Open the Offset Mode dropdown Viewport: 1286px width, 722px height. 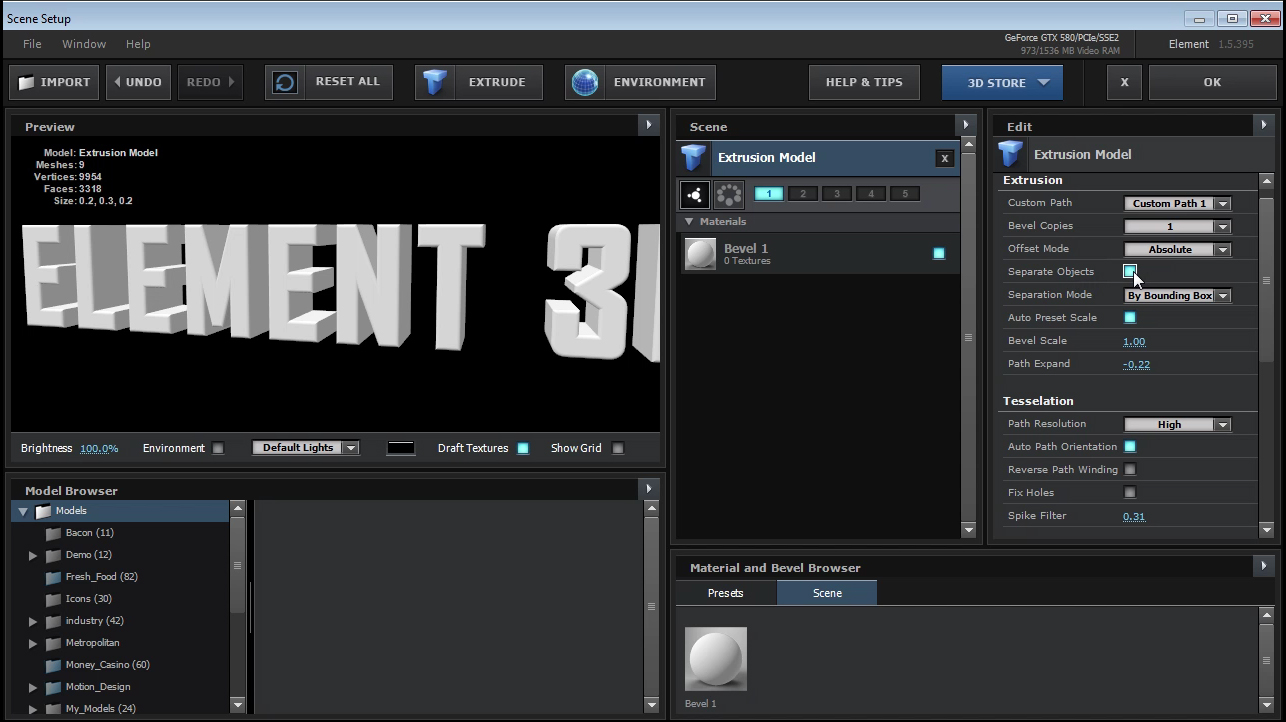pyautogui.click(x=1177, y=249)
